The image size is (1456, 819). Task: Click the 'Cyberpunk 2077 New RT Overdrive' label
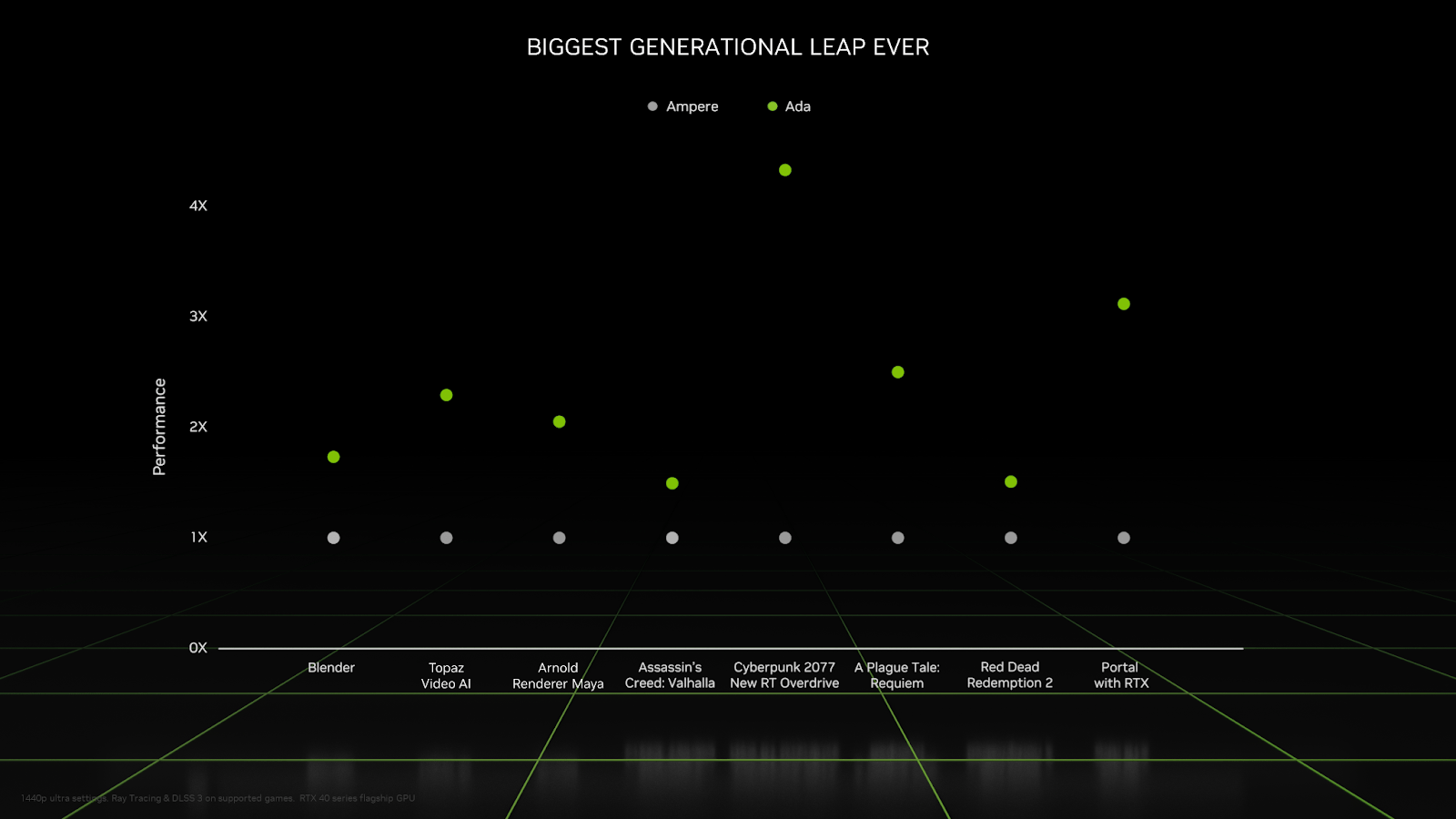click(784, 675)
